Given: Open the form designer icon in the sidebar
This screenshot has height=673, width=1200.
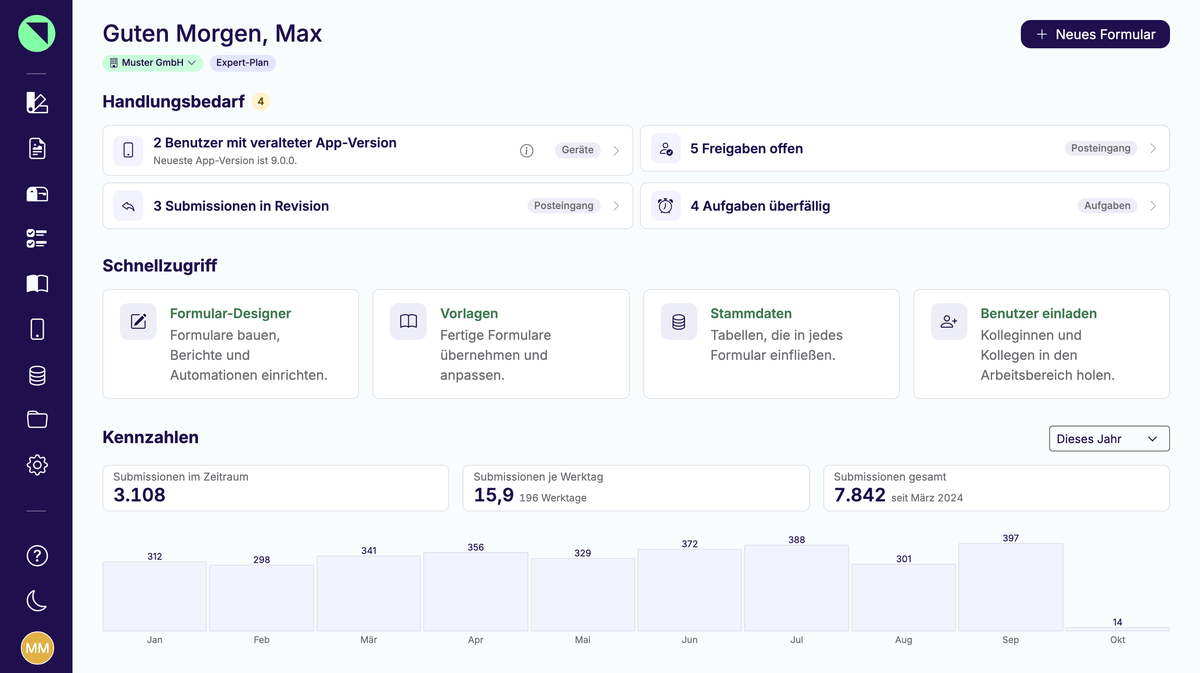Looking at the screenshot, I should (37, 102).
